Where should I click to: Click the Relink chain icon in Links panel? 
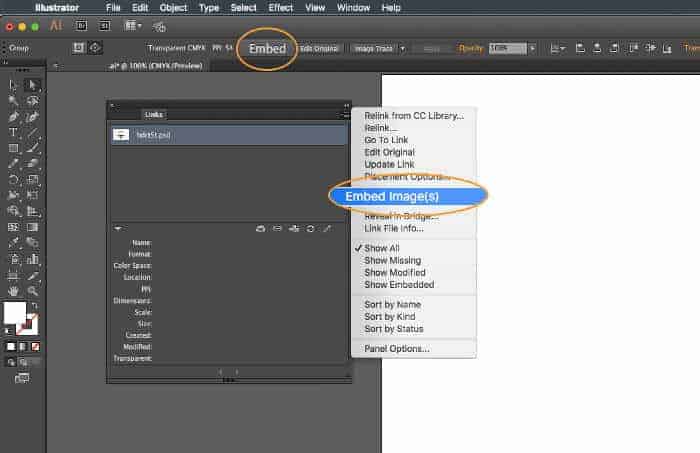[x=277, y=229]
